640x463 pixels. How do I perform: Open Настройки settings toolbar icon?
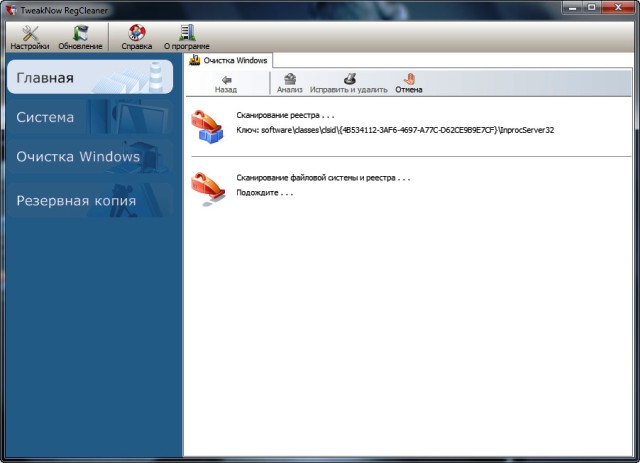[x=30, y=38]
